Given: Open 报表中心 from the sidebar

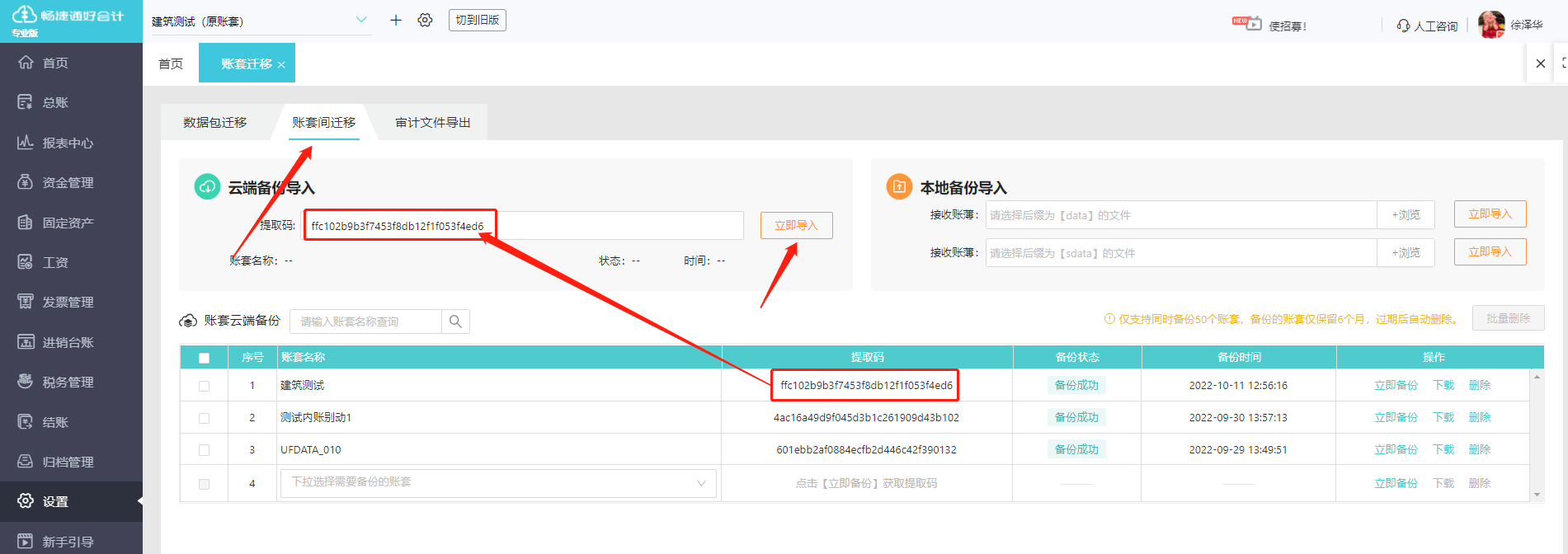Looking at the screenshot, I should coord(68,143).
